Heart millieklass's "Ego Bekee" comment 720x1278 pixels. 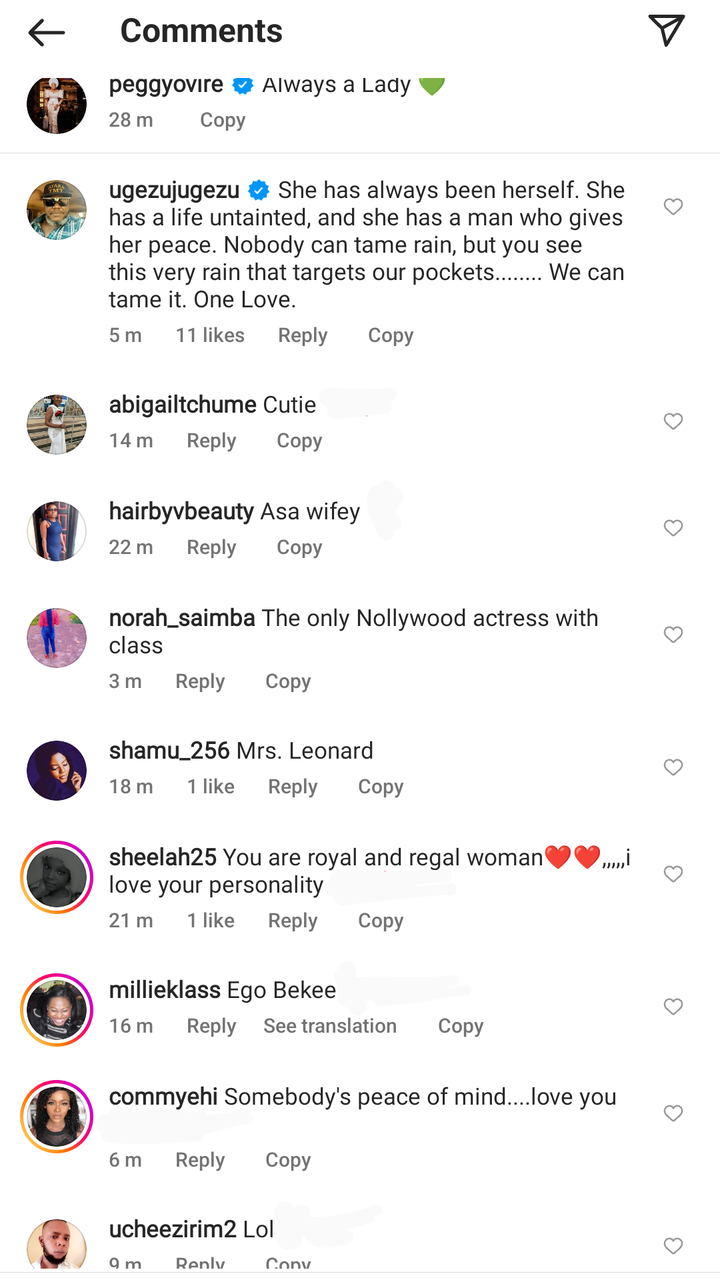coord(674,1007)
